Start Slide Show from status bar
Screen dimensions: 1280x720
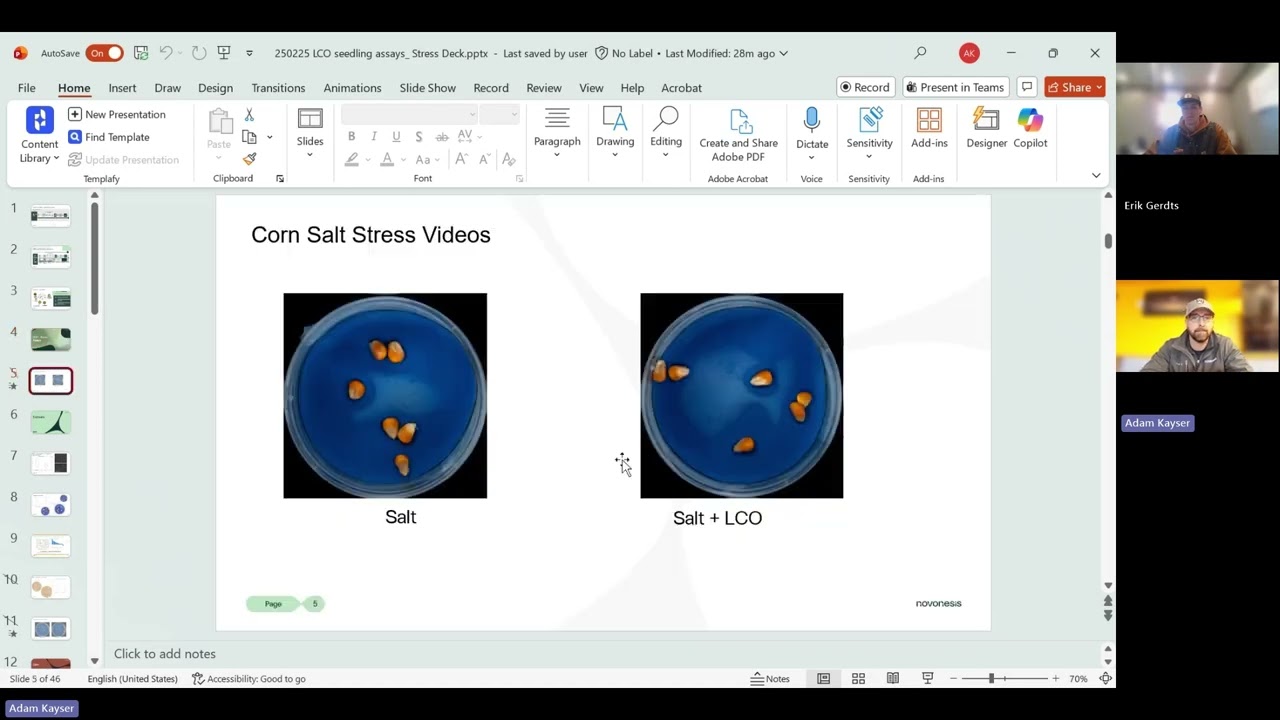[927, 678]
